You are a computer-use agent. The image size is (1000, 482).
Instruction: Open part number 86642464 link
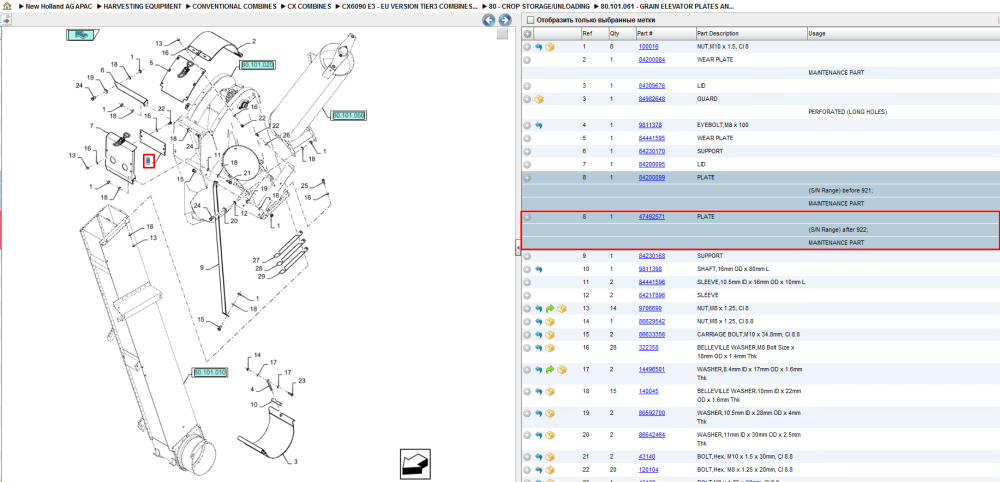(652, 434)
